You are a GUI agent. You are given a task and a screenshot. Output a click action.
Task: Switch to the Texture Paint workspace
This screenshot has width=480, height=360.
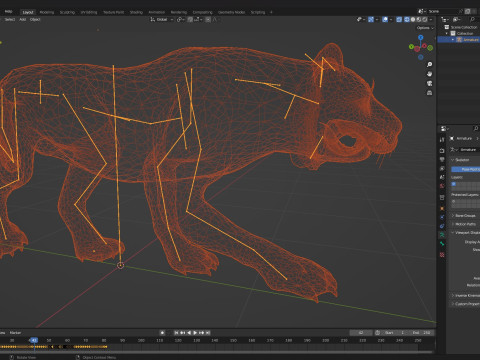click(x=113, y=12)
